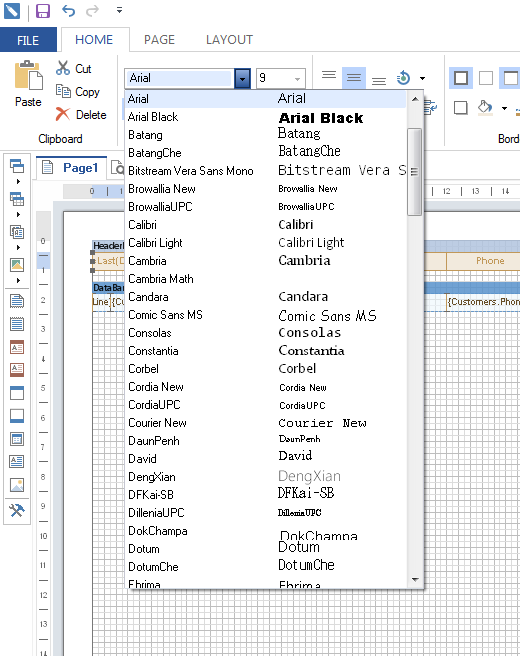Choose Batang from the font list

click(x=265, y=135)
